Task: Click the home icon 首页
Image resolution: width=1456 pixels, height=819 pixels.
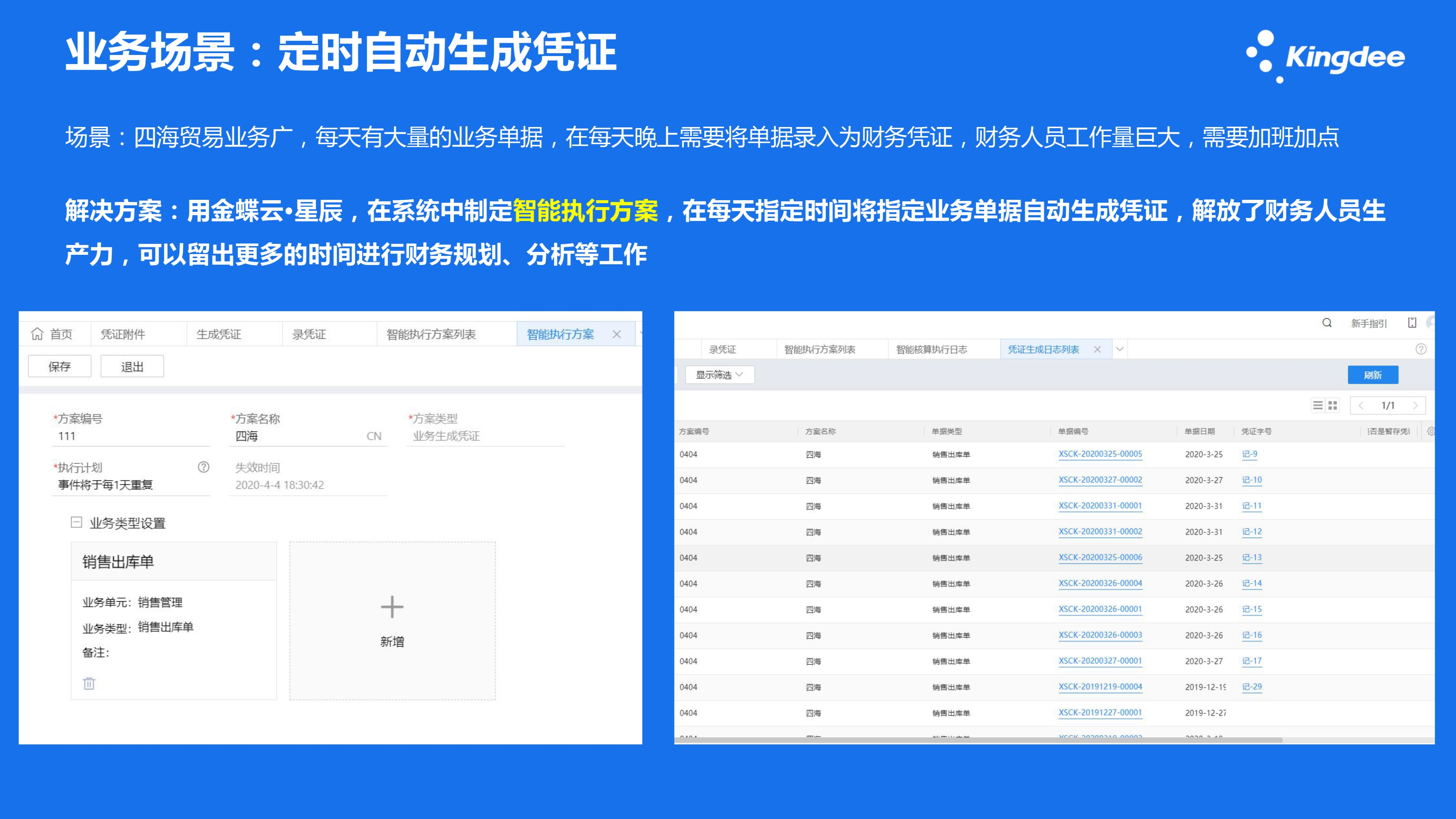Action: [x=37, y=334]
